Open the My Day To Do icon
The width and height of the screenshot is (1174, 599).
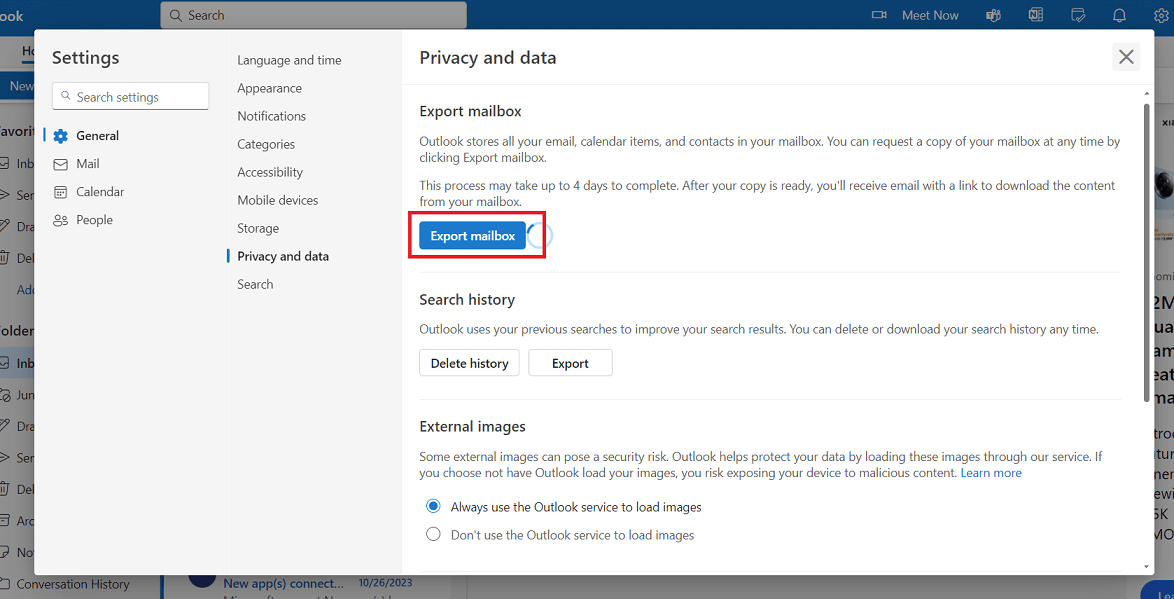(x=1078, y=15)
